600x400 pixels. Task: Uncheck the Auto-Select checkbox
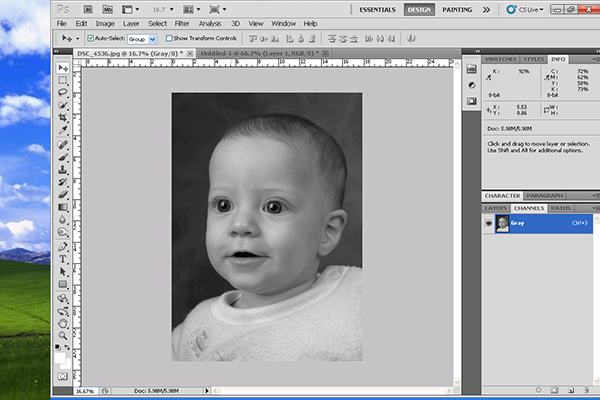90,38
